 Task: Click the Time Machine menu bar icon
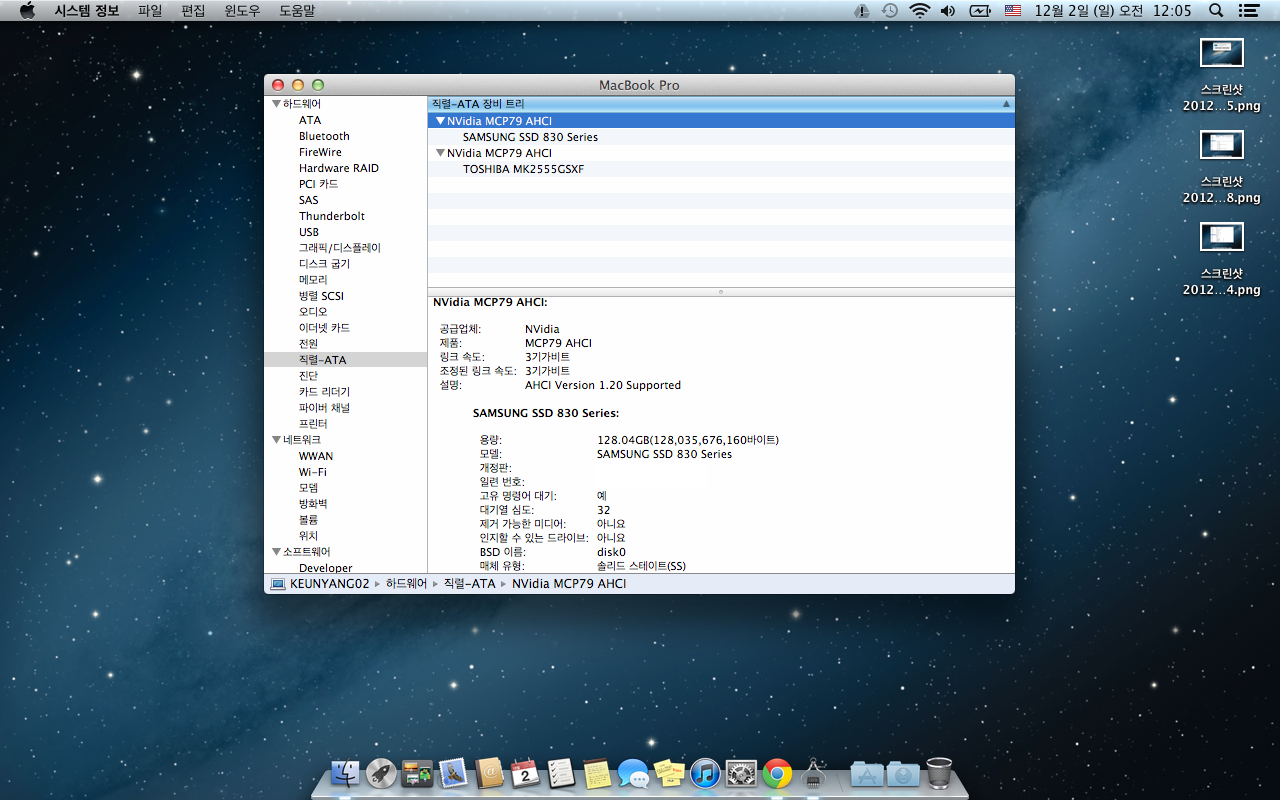click(x=890, y=10)
